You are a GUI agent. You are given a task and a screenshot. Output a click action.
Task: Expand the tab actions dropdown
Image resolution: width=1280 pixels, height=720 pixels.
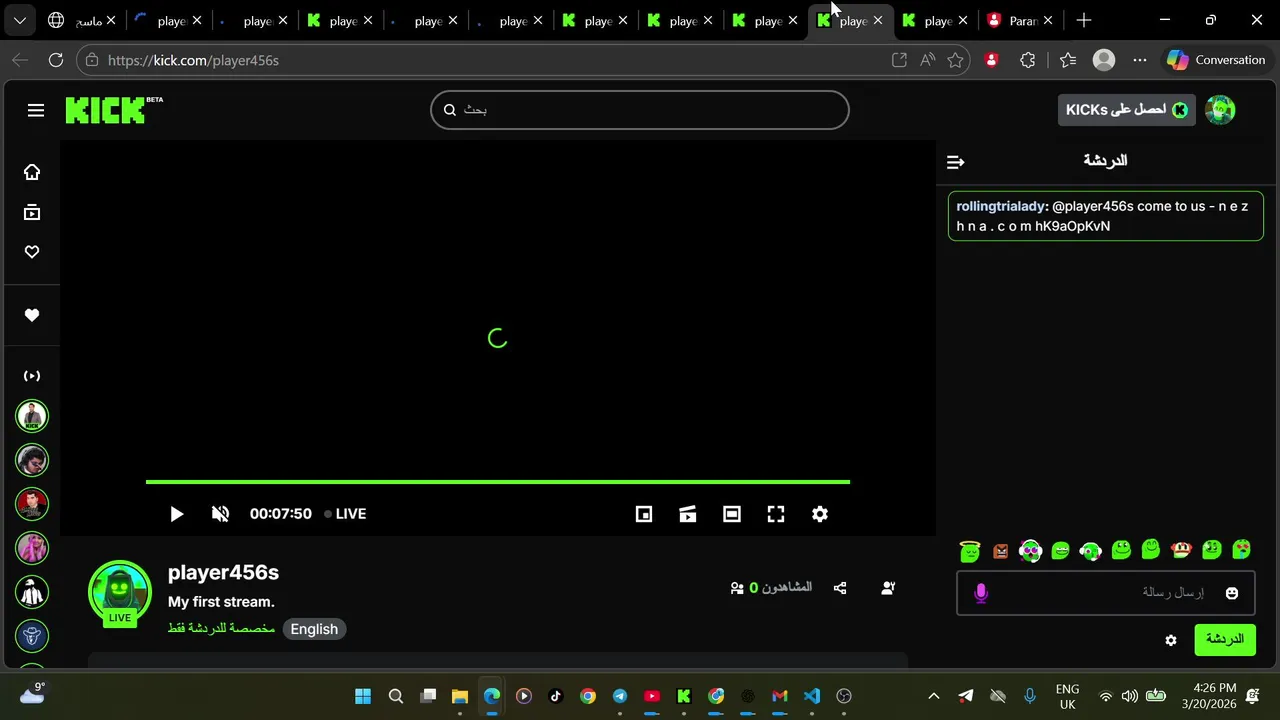(19, 20)
